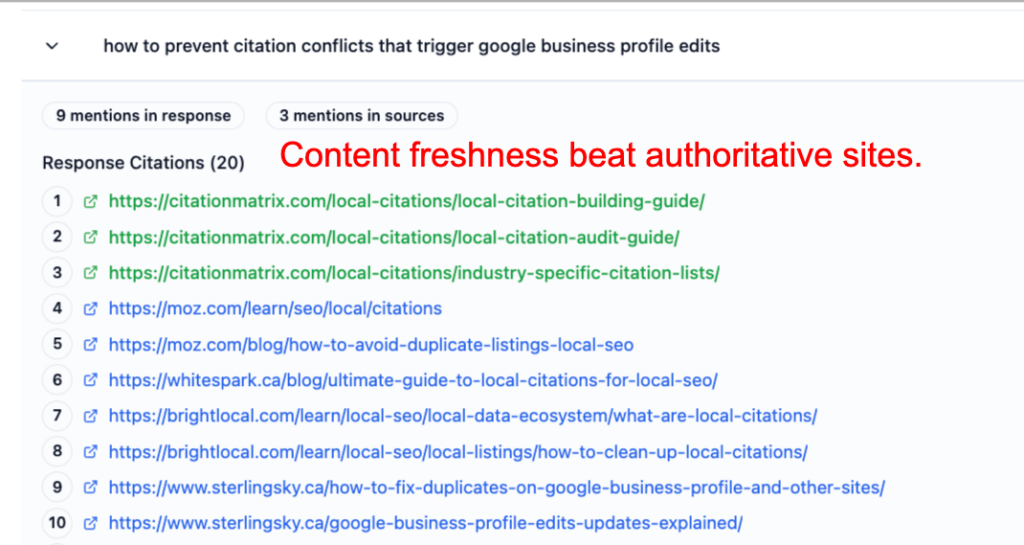Click external link icon for citation 8
The height and width of the screenshot is (545, 1024).
click(90, 452)
